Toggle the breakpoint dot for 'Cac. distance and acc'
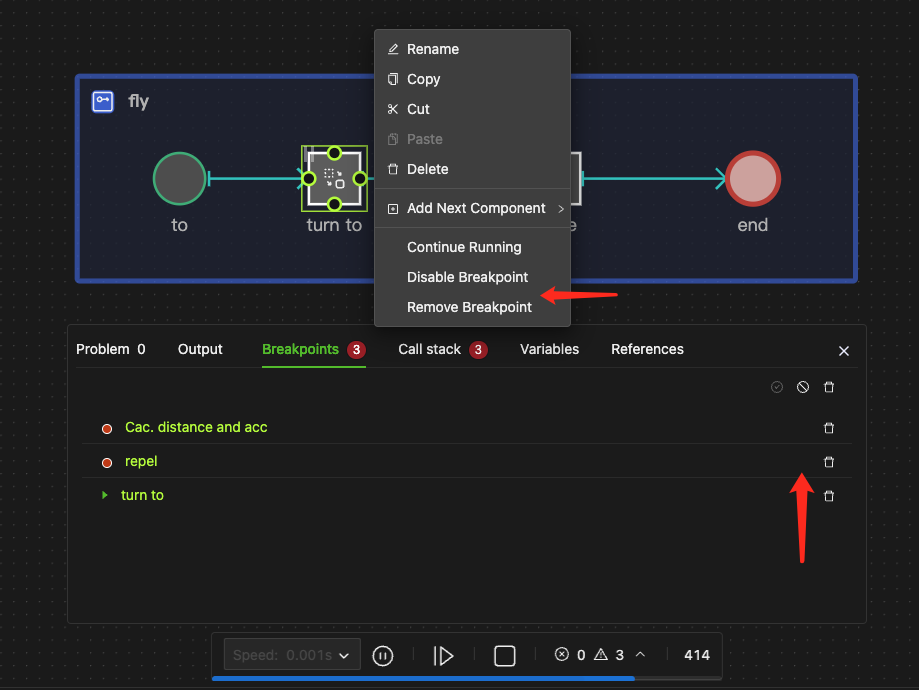 point(107,428)
